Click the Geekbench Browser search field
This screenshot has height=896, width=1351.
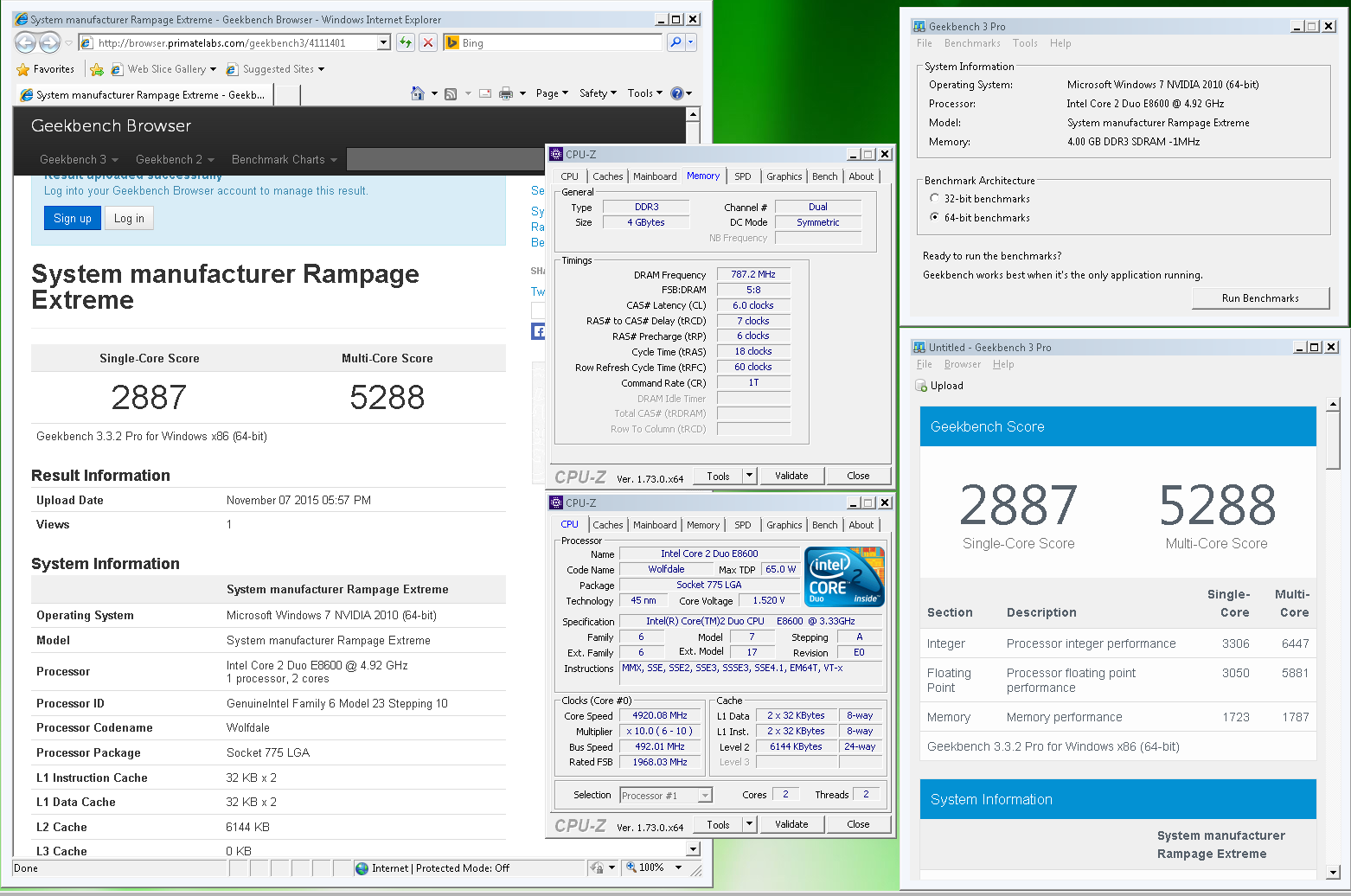[x=445, y=159]
